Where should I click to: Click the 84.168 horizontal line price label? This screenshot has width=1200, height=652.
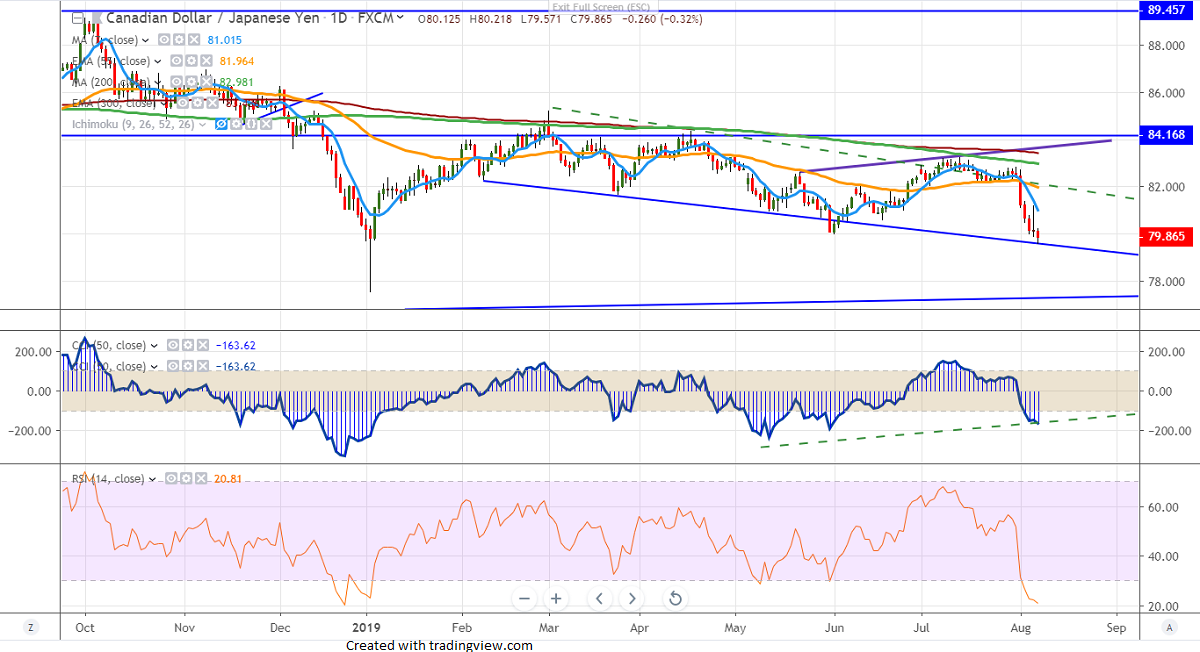(1168, 135)
